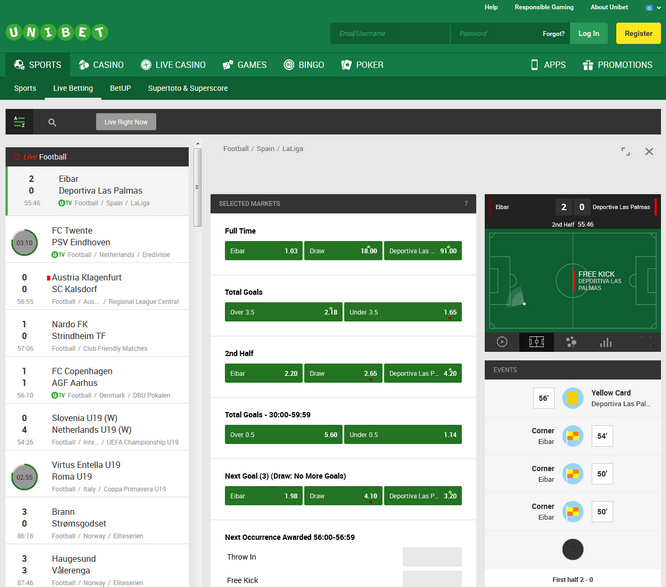Expand match view with corner arrows icon

click(625, 151)
